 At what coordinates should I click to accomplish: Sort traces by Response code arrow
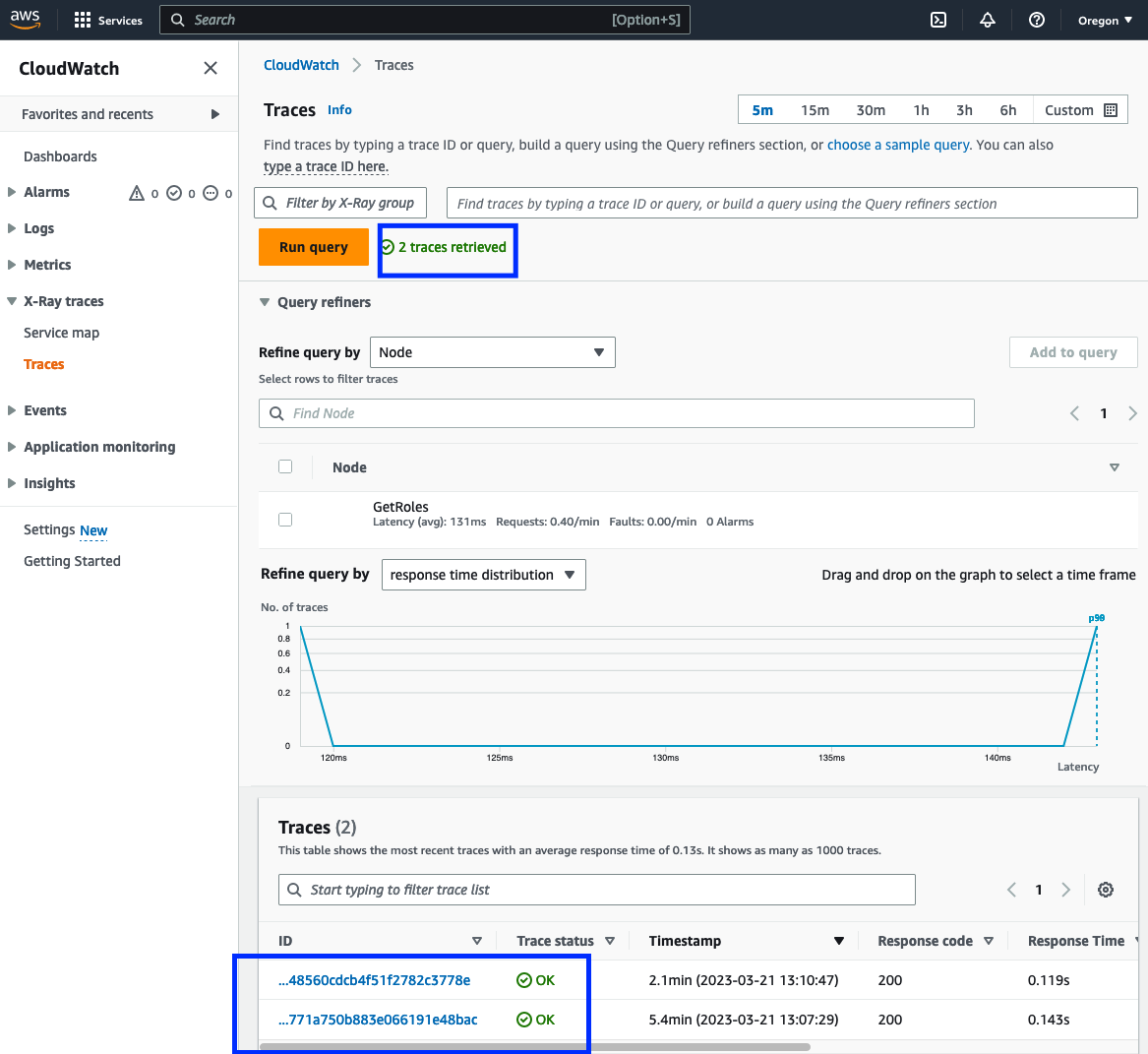click(x=989, y=941)
